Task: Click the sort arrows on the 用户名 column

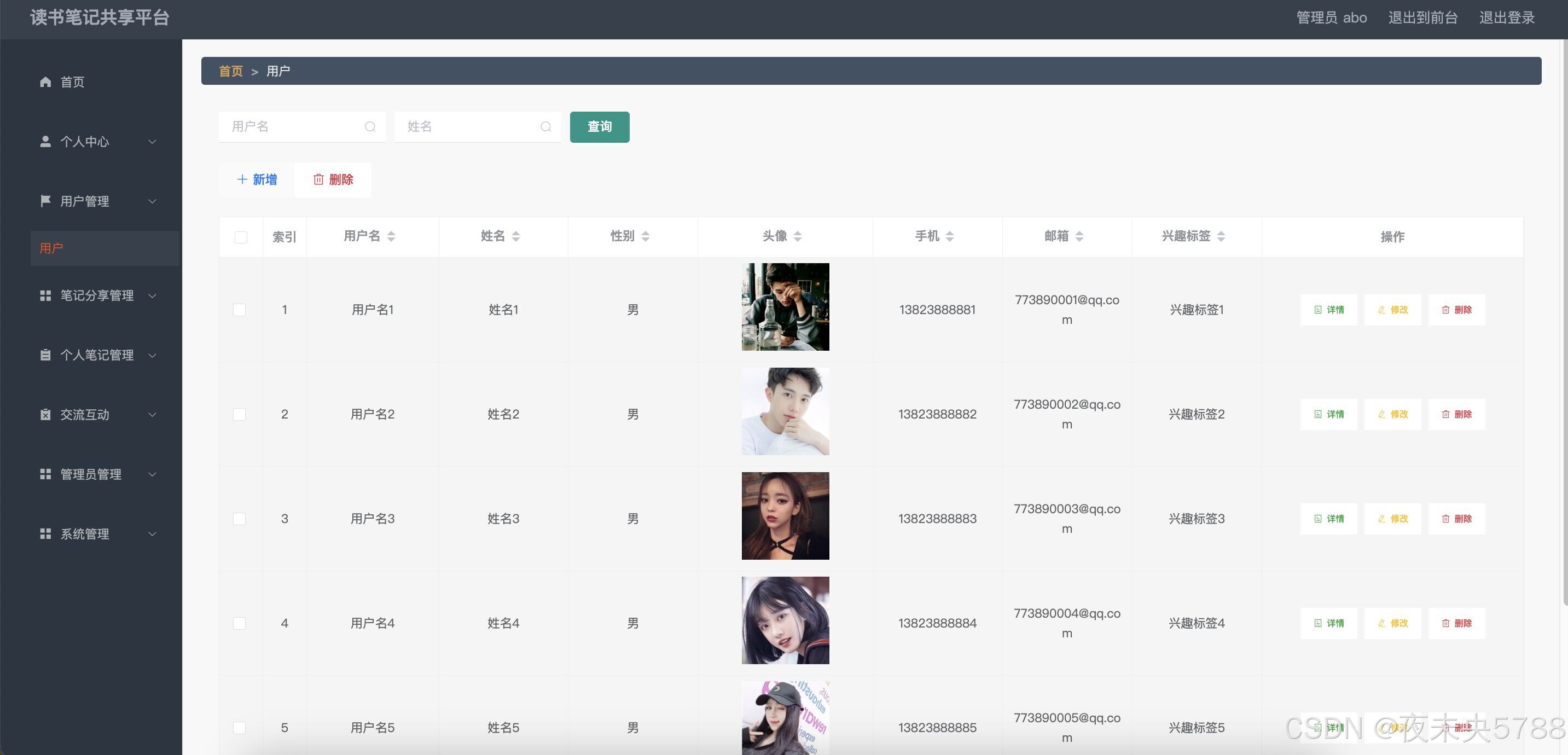Action: click(x=391, y=236)
